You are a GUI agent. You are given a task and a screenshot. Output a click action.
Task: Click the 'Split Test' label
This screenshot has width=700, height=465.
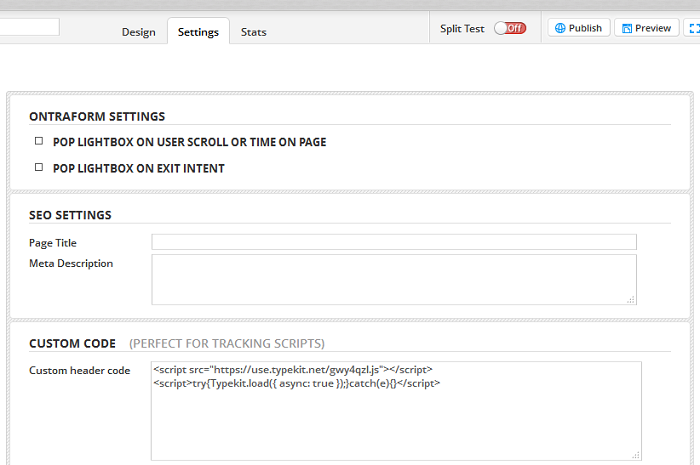[462, 29]
